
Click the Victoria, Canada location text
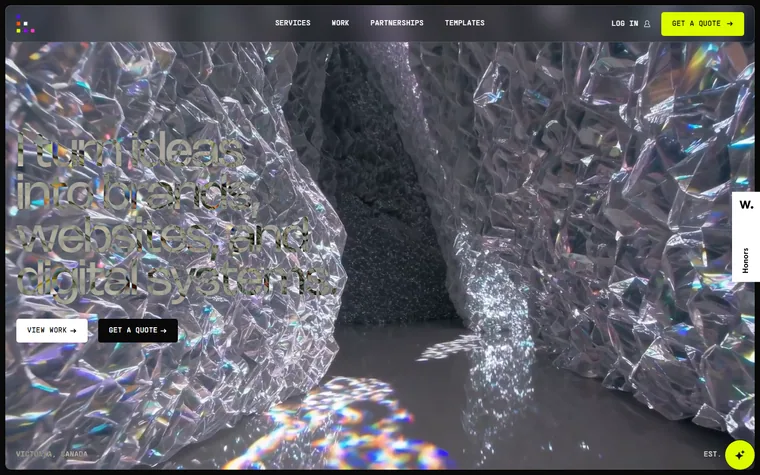(52, 454)
